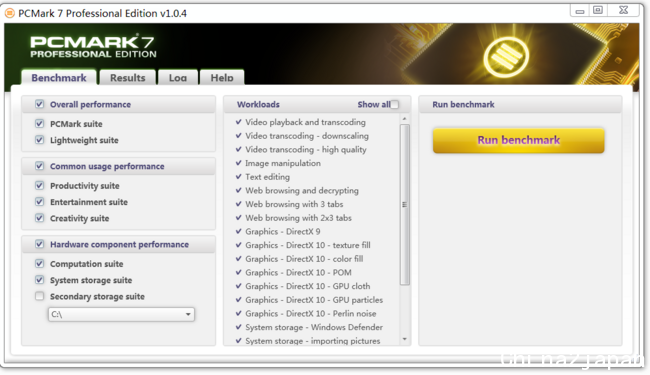Toggle the Hardware component performance checkbox

[x=39, y=244]
